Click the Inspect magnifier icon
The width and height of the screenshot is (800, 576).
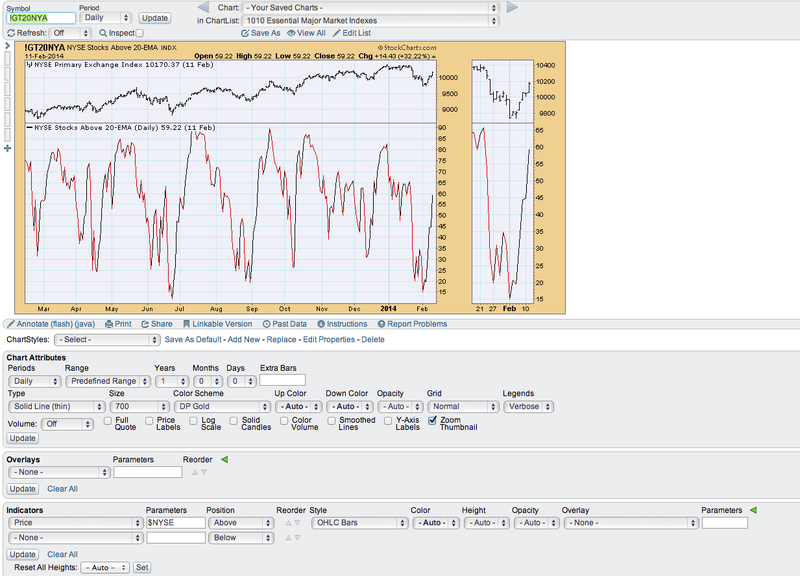[x=103, y=33]
